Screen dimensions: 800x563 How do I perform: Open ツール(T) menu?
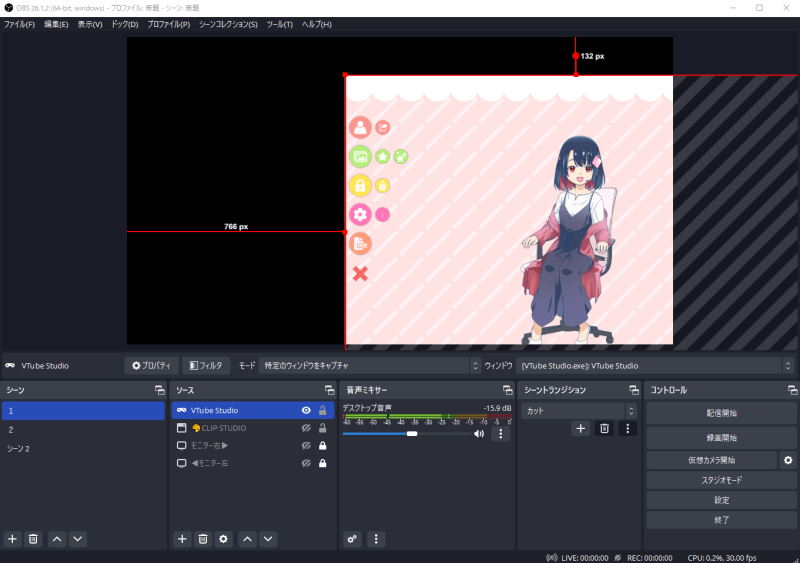(280, 25)
